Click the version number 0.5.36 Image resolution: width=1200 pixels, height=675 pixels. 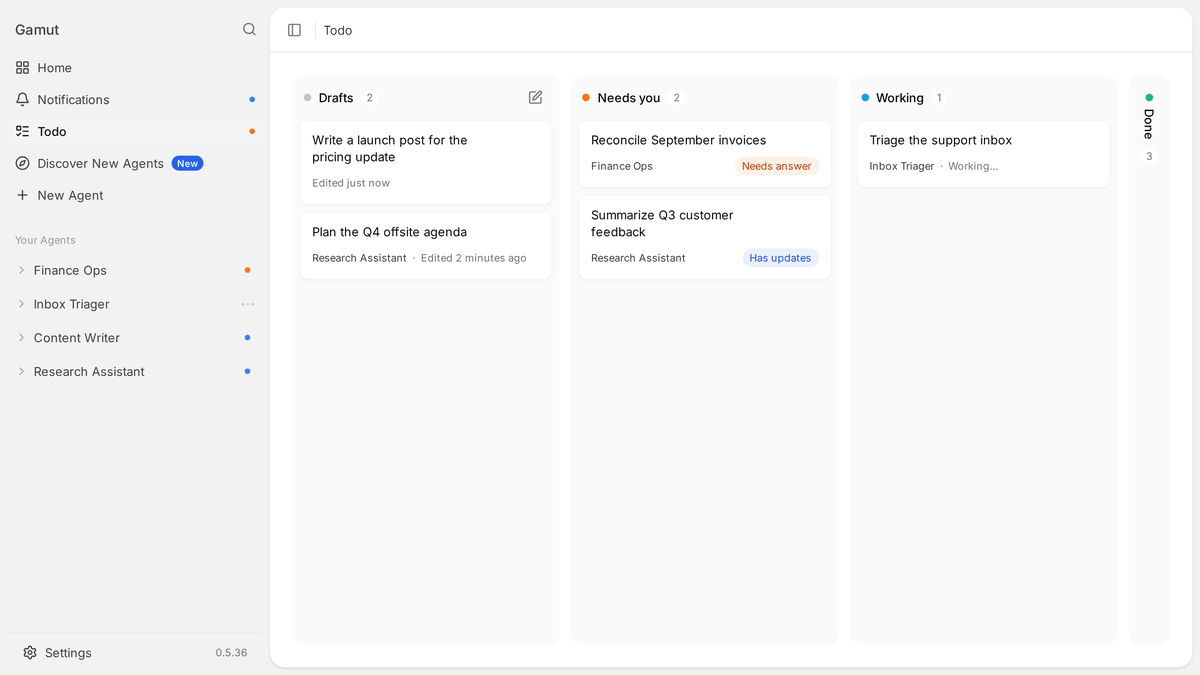pyautogui.click(x=231, y=653)
